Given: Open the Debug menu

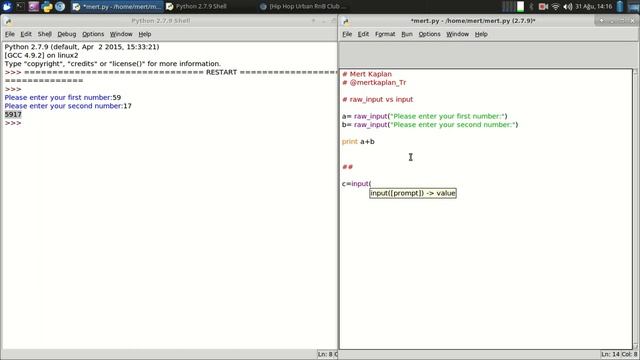Looking at the screenshot, I should pos(67,34).
